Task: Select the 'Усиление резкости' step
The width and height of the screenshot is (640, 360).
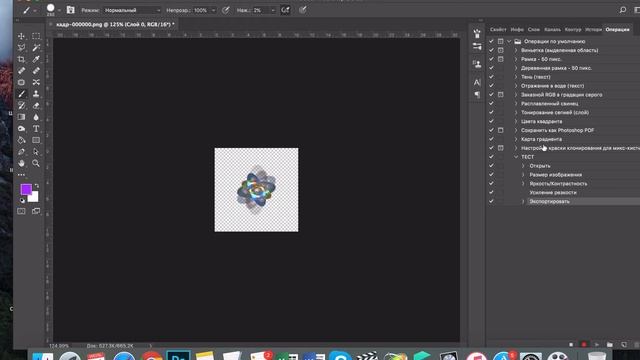Action: (x=553, y=192)
